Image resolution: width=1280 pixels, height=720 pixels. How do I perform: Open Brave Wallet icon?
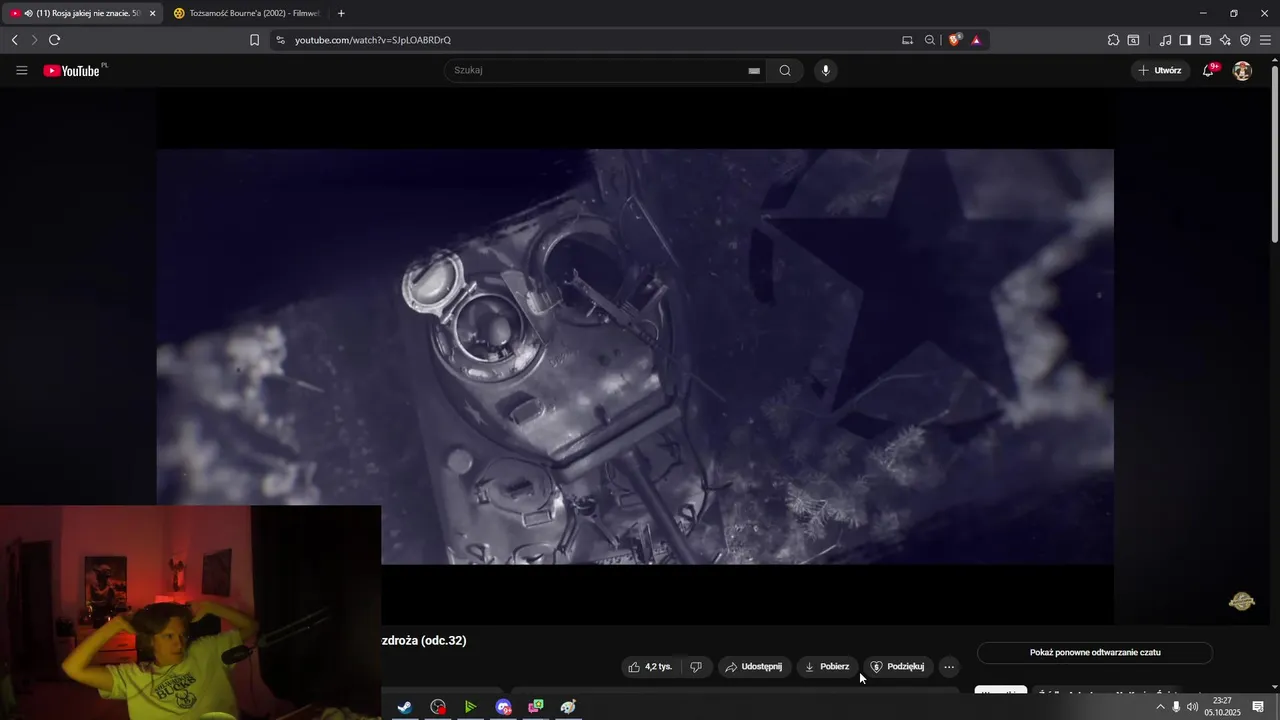coord(1205,40)
